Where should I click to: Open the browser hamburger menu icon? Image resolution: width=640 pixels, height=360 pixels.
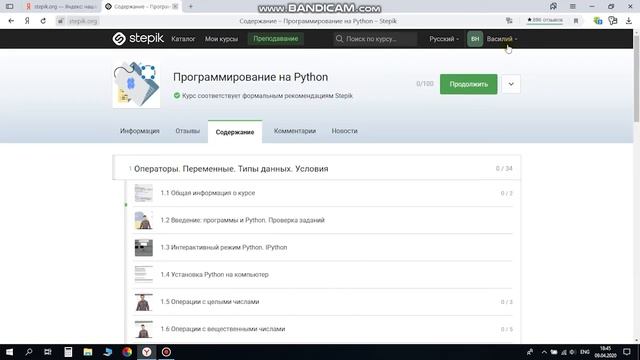(573, 7)
